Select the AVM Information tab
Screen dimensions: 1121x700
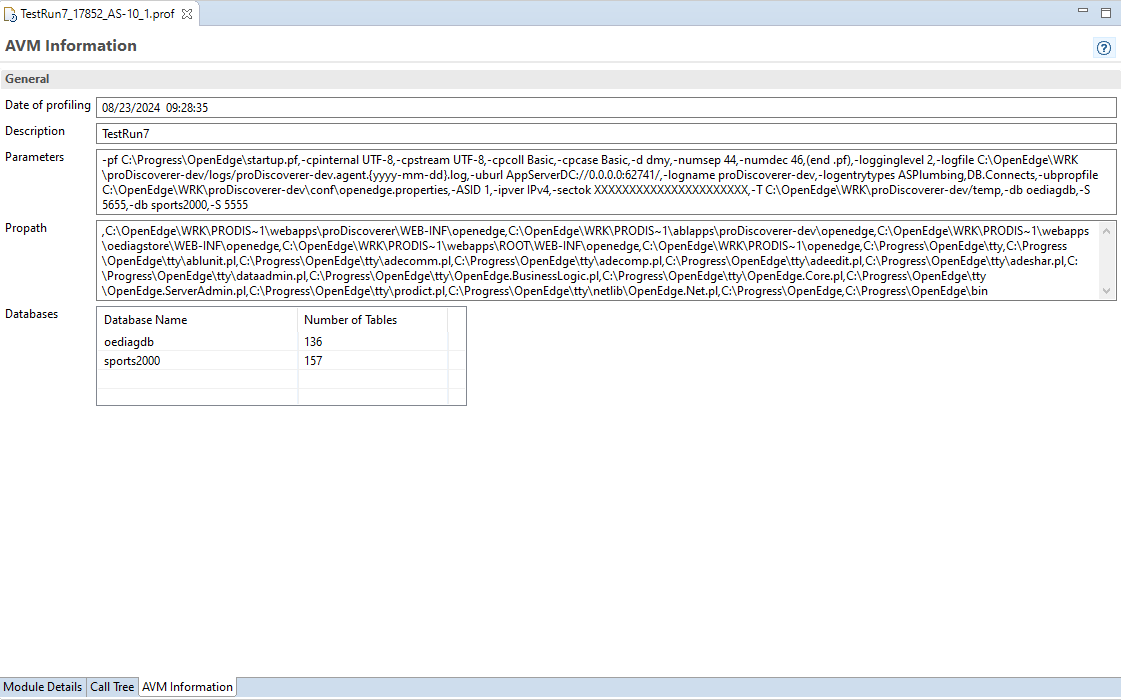click(187, 687)
